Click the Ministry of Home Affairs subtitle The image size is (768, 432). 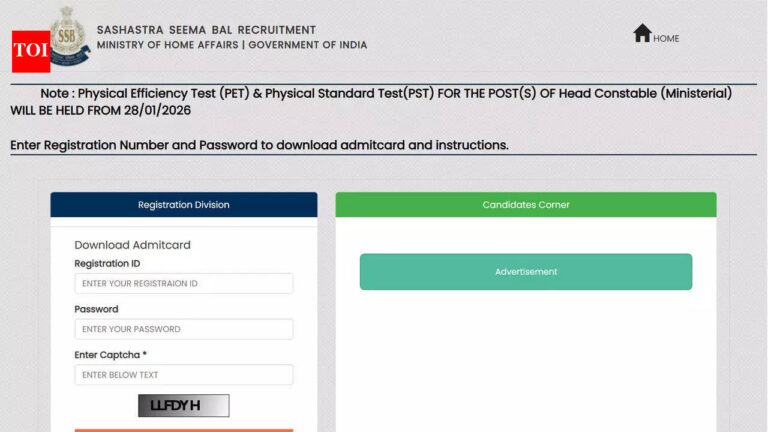click(x=232, y=45)
